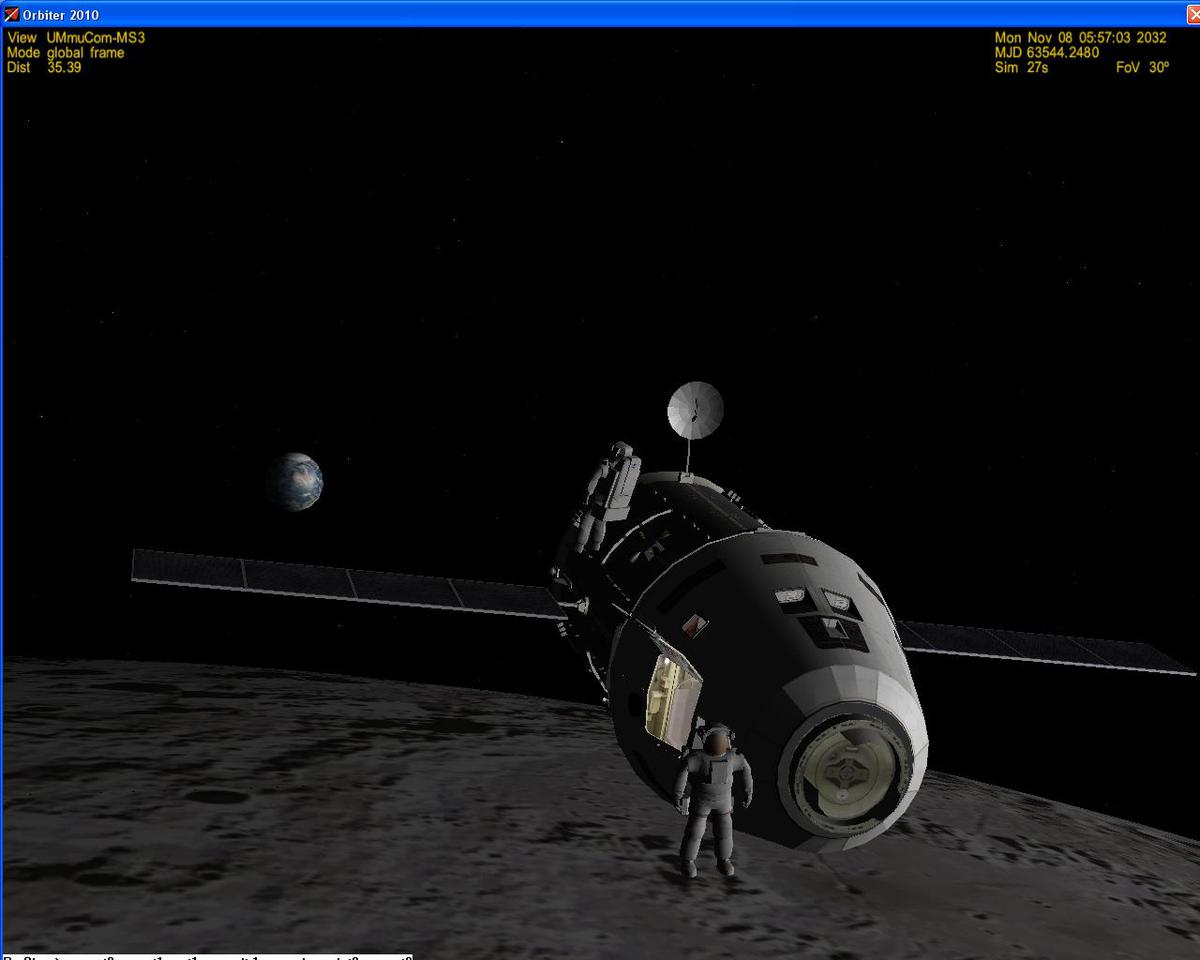Click the "Mode global frame" HUD line
The image size is (1200, 960).
point(65,53)
